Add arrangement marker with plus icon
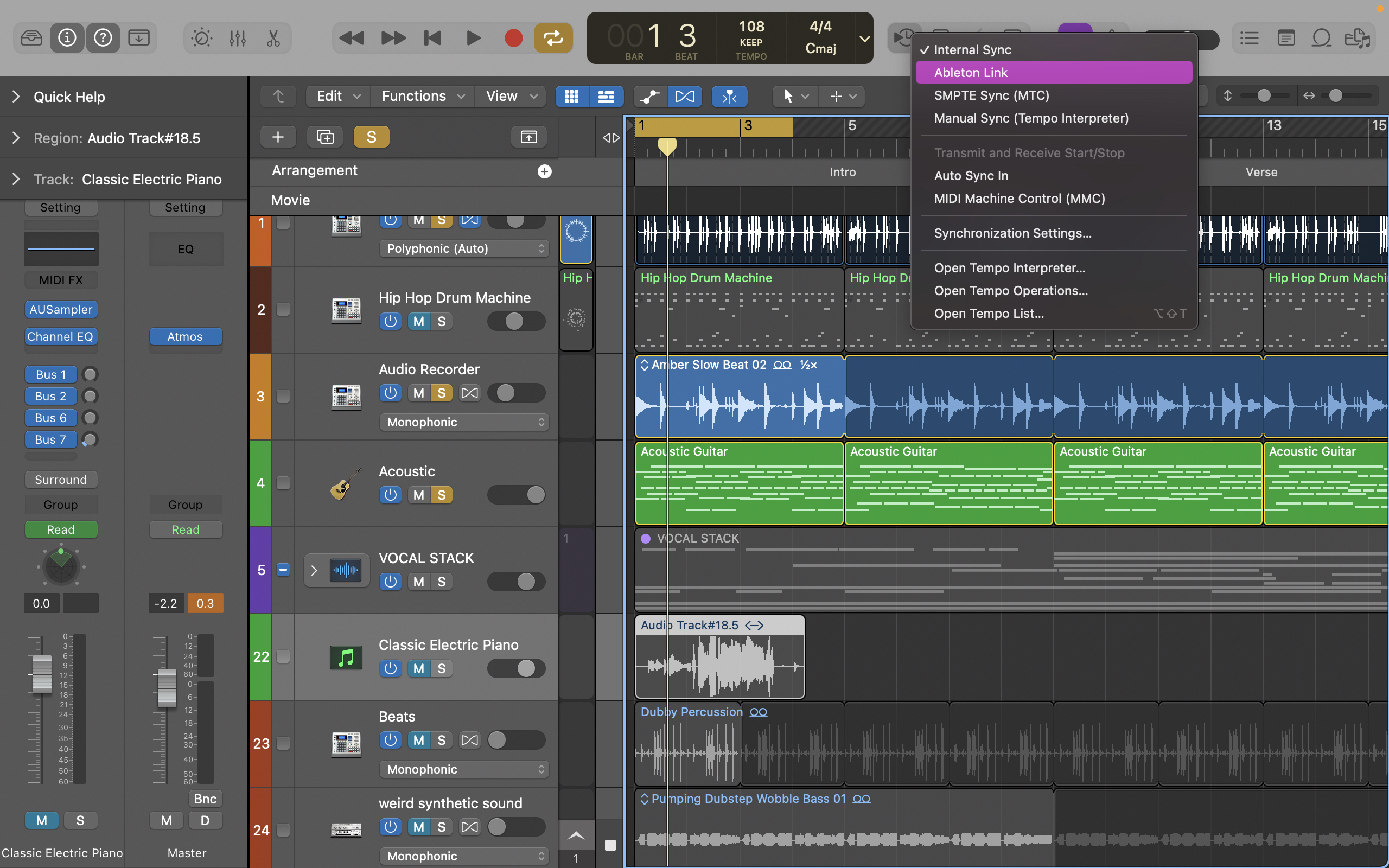 tap(545, 171)
